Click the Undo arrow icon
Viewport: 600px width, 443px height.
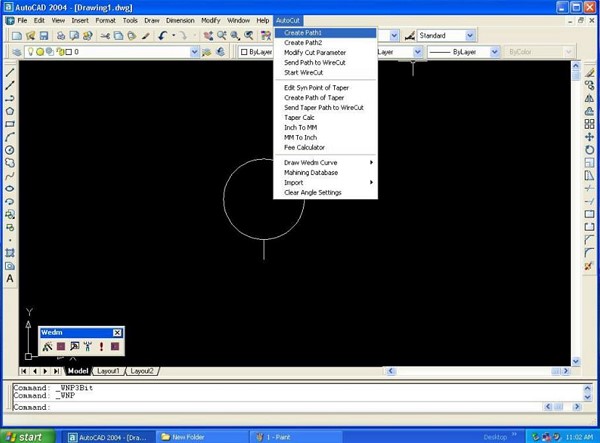pyautogui.click(x=163, y=35)
